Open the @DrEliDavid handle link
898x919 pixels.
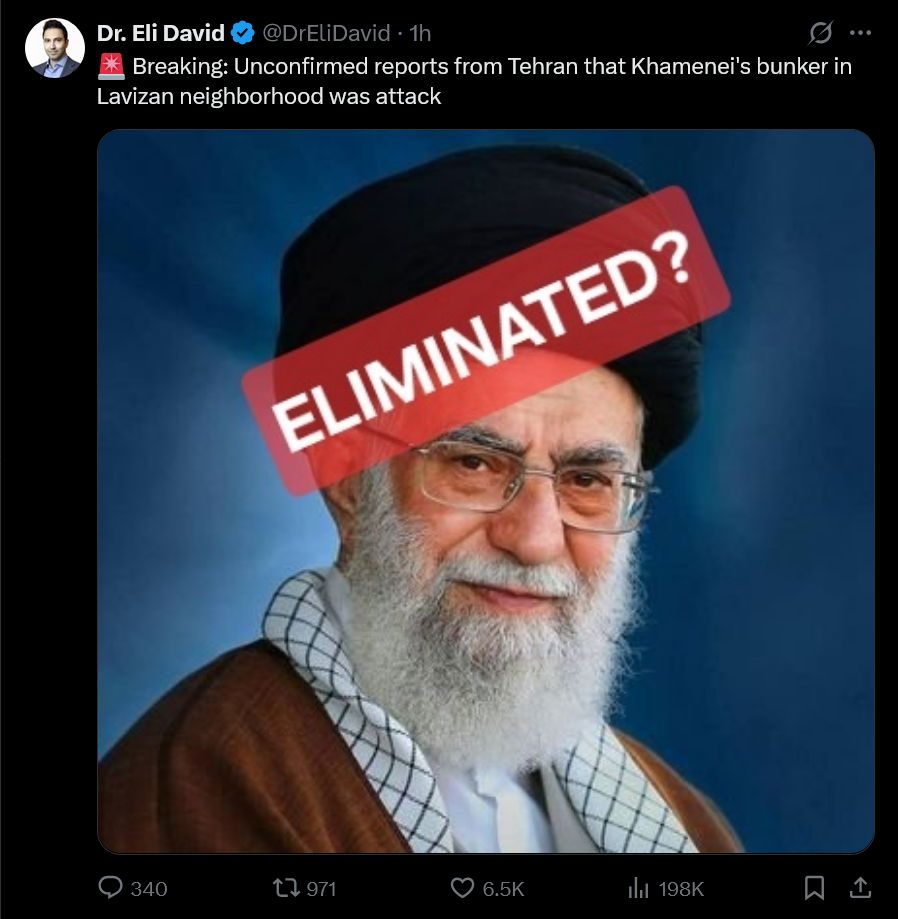(326, 33)
